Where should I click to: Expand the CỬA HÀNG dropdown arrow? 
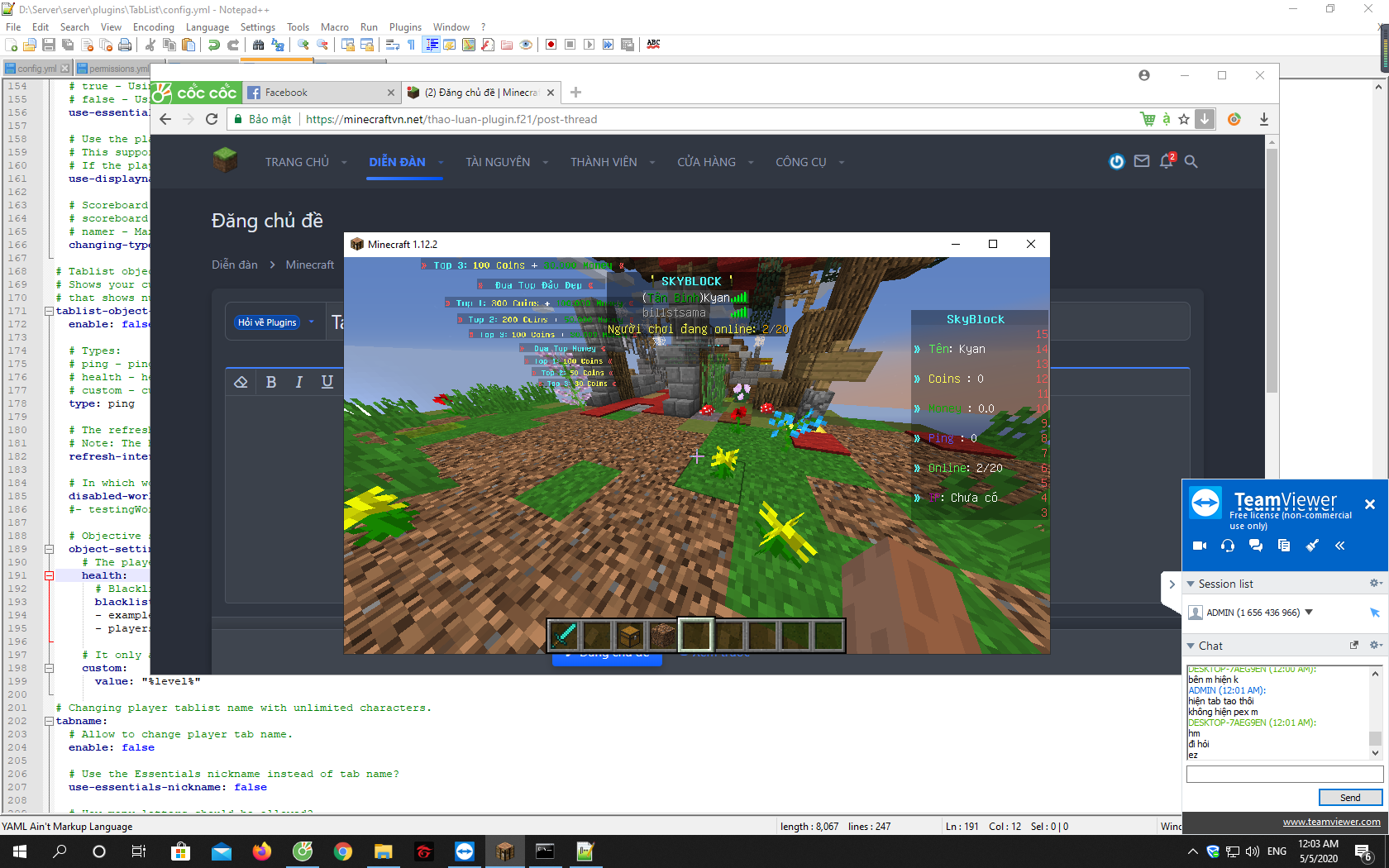coord(751,163)
